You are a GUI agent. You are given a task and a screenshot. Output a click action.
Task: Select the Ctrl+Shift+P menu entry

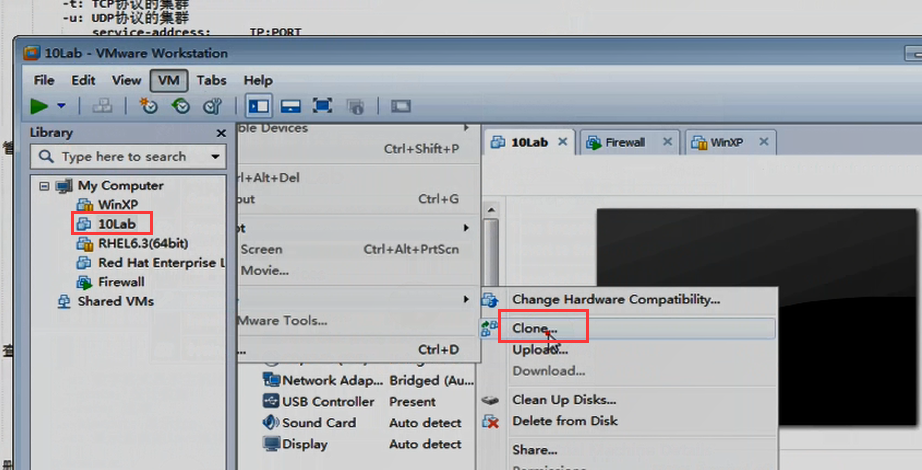359,149
